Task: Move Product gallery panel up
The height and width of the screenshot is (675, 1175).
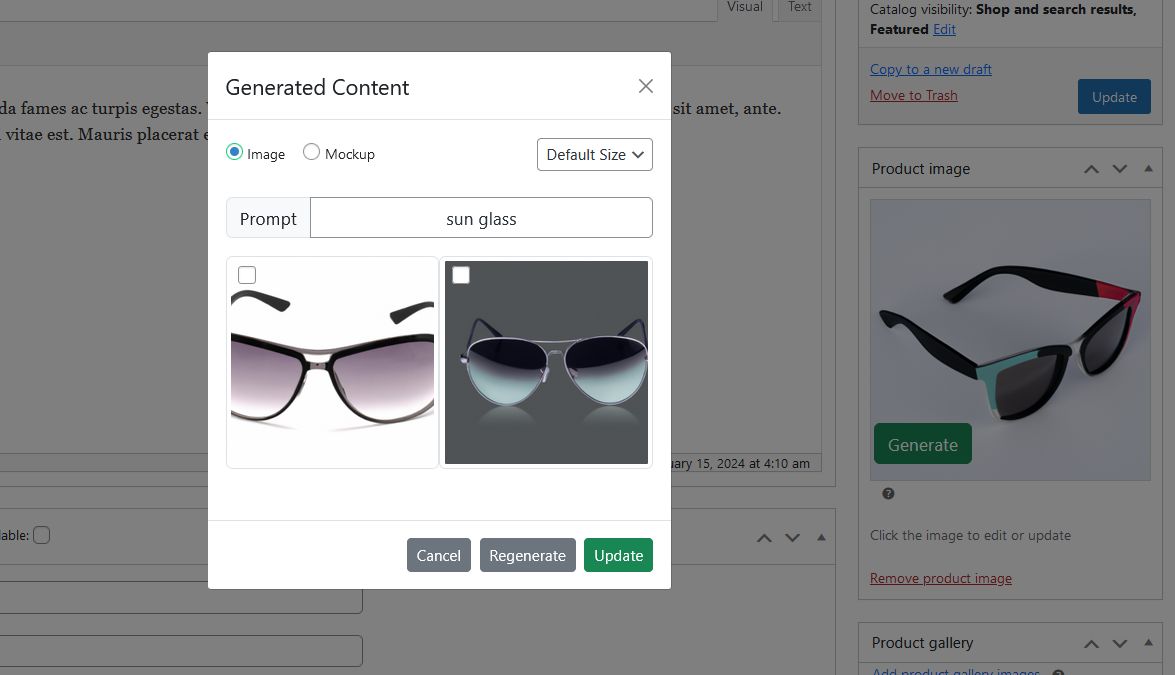Action: 1091,643
